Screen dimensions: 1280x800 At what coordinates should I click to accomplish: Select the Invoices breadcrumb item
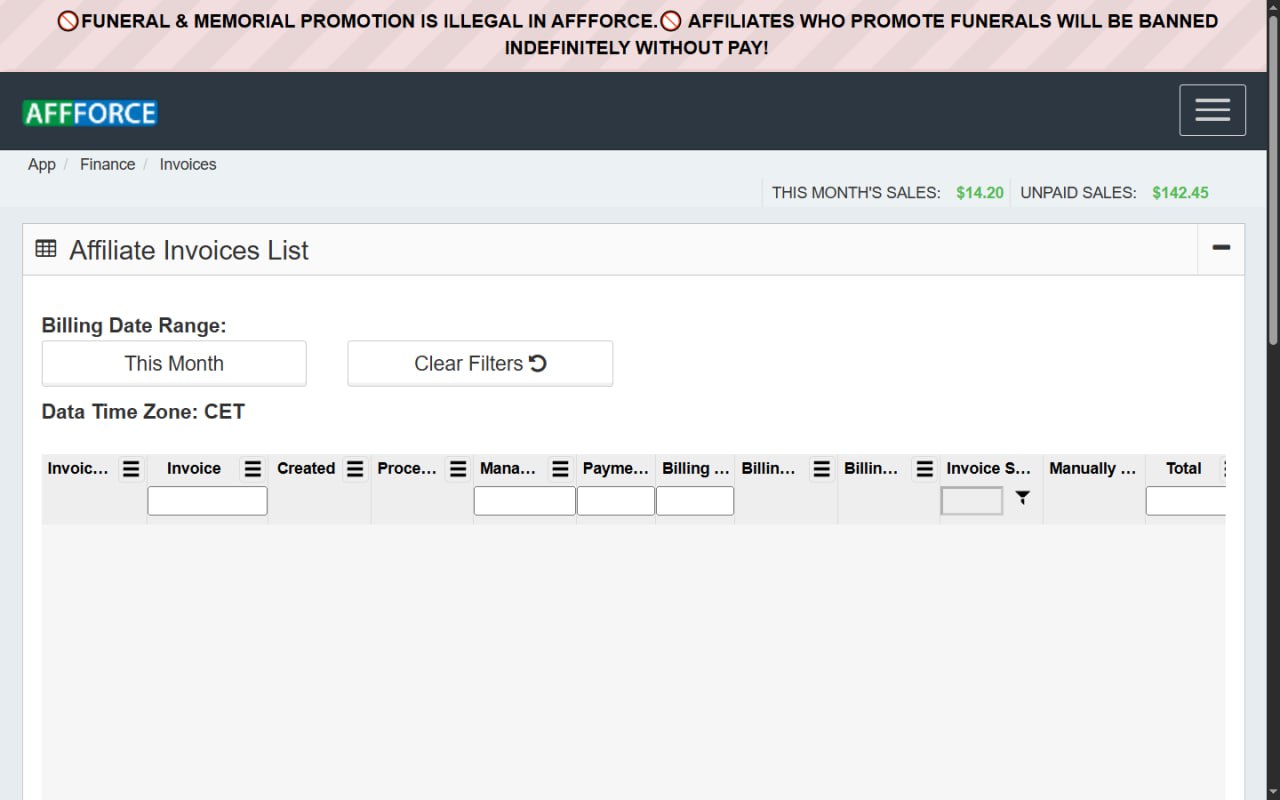click(188, 165)
